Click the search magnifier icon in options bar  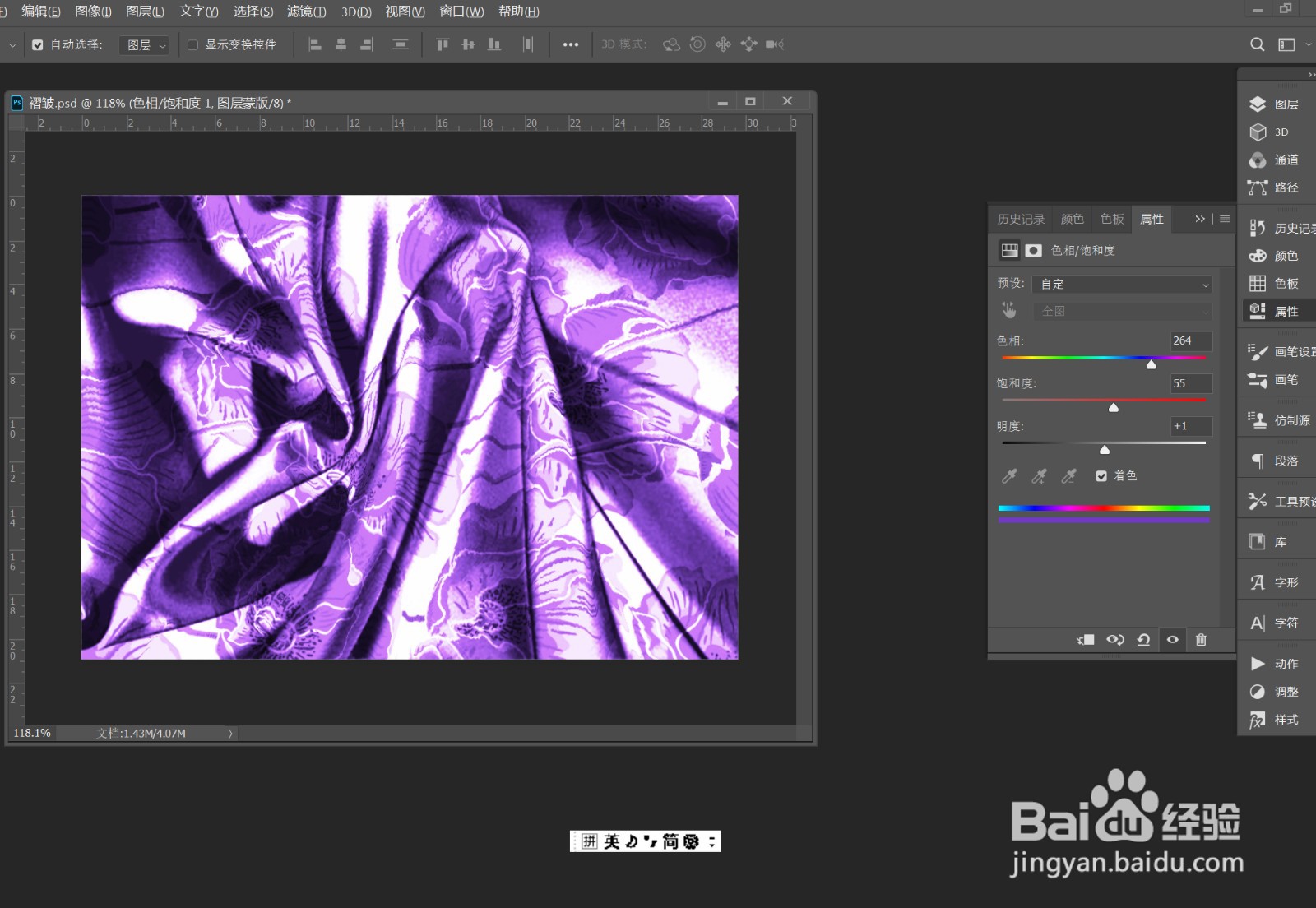(1257, 44)
